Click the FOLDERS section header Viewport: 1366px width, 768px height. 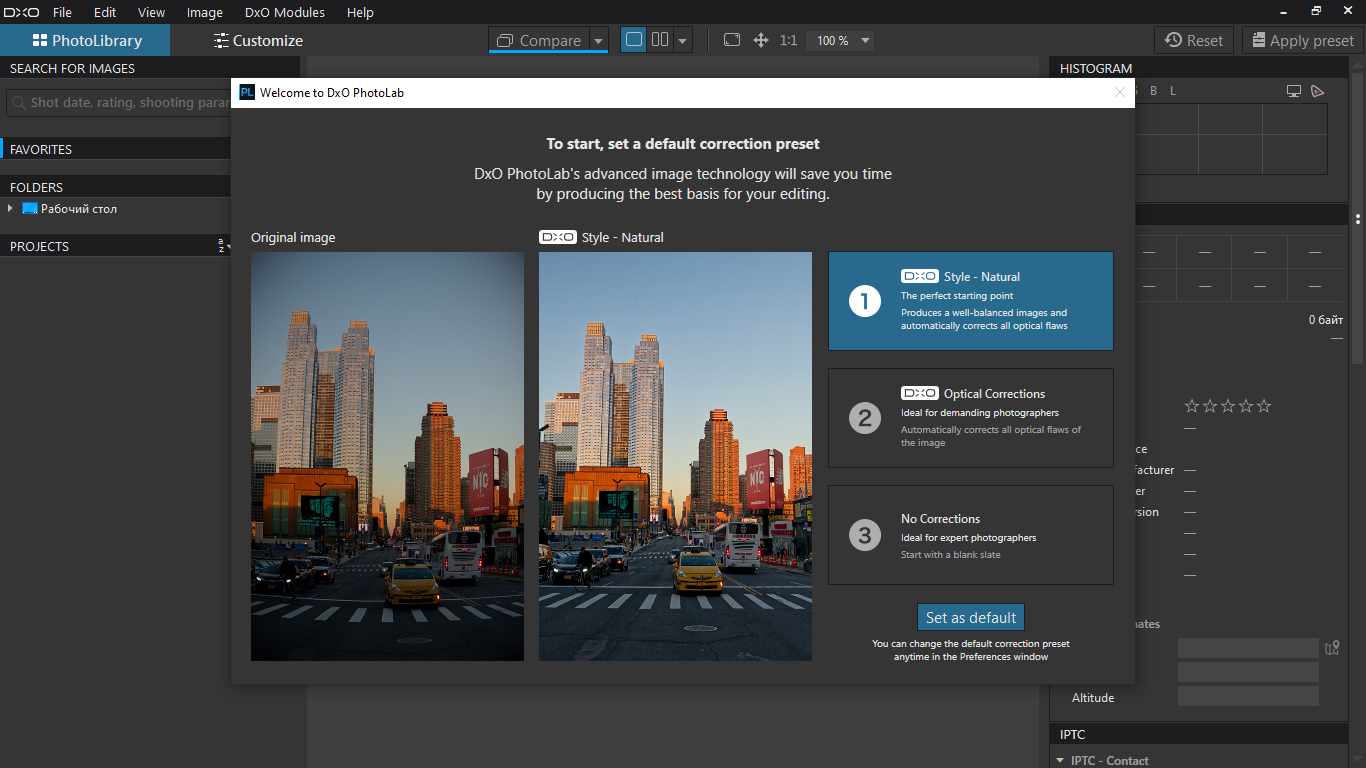[115, 187]
